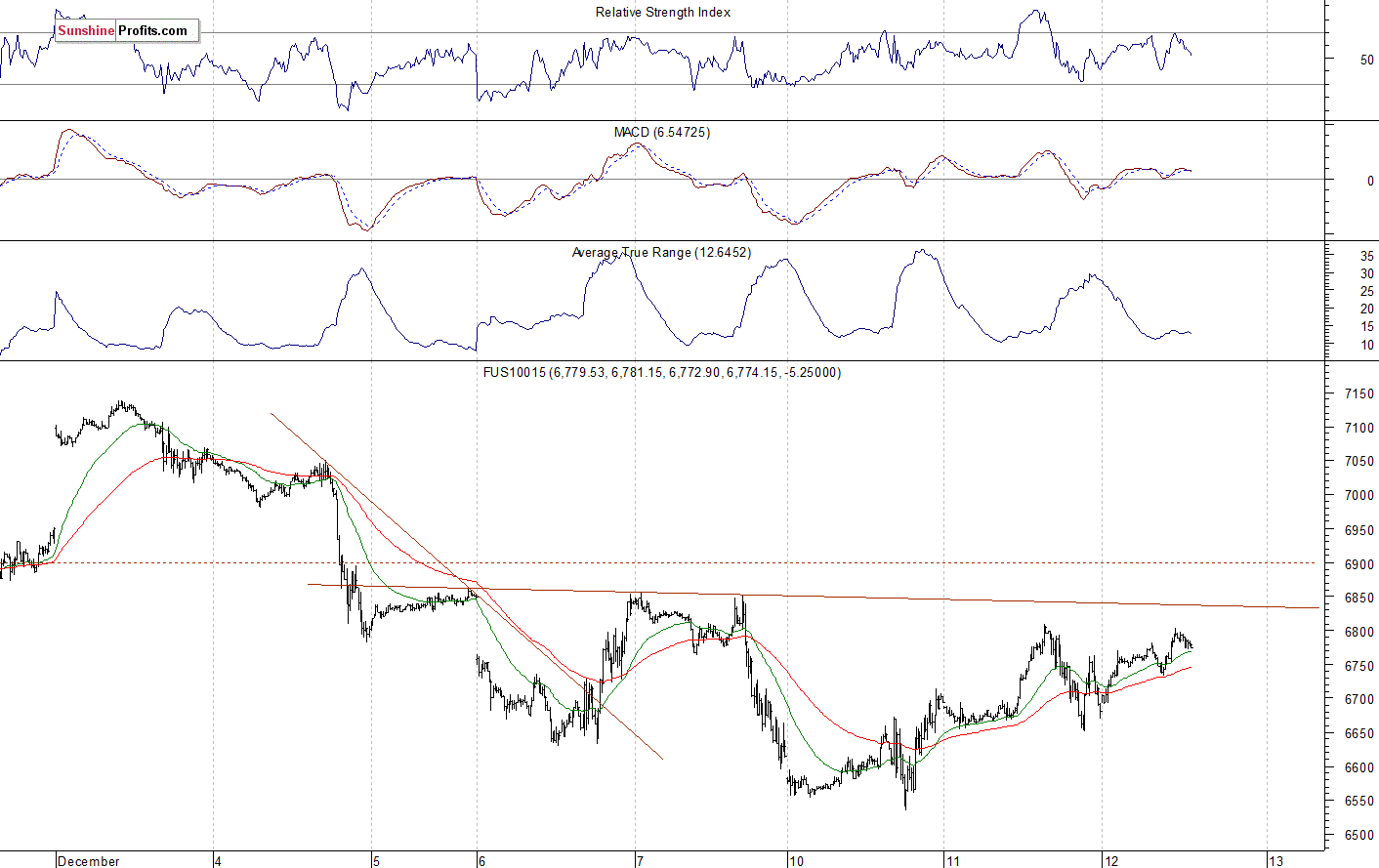Click date label 4 on time axis
Image resolution: width=1379 pixels, height=868 pixels.
coord(219,861)
